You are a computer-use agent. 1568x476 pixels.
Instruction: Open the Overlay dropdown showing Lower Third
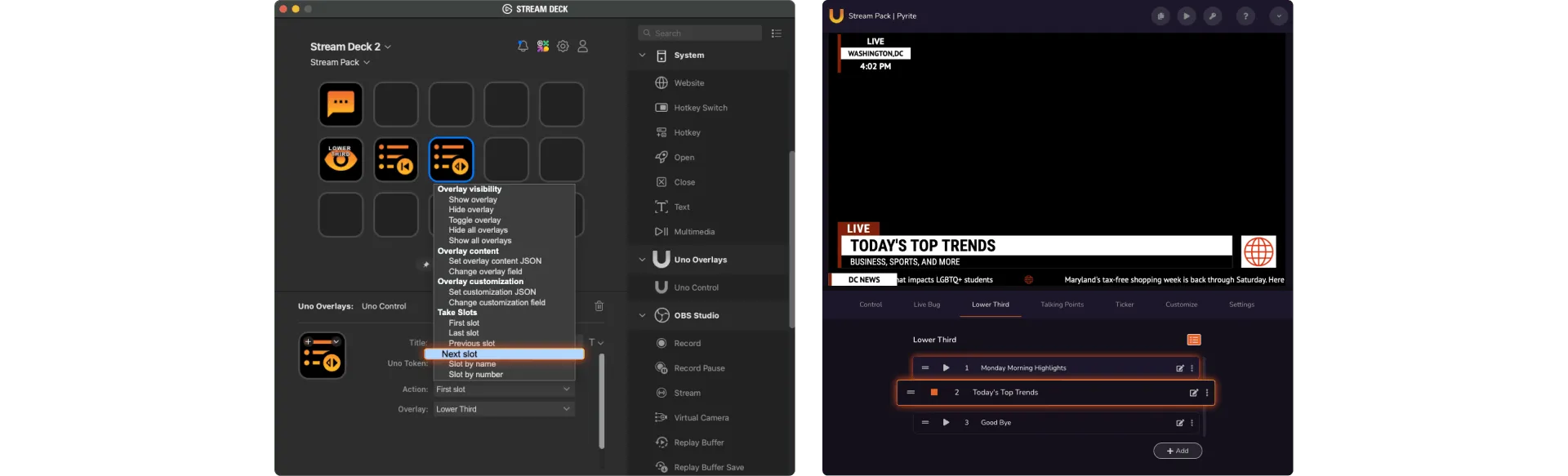point(503,409)
